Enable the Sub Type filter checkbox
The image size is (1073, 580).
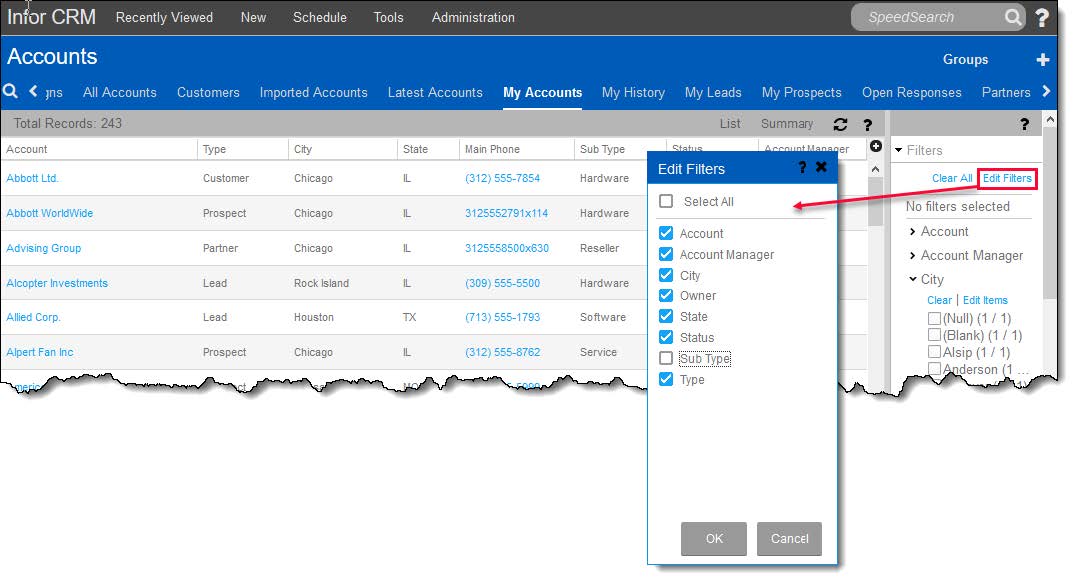(666, 359)
